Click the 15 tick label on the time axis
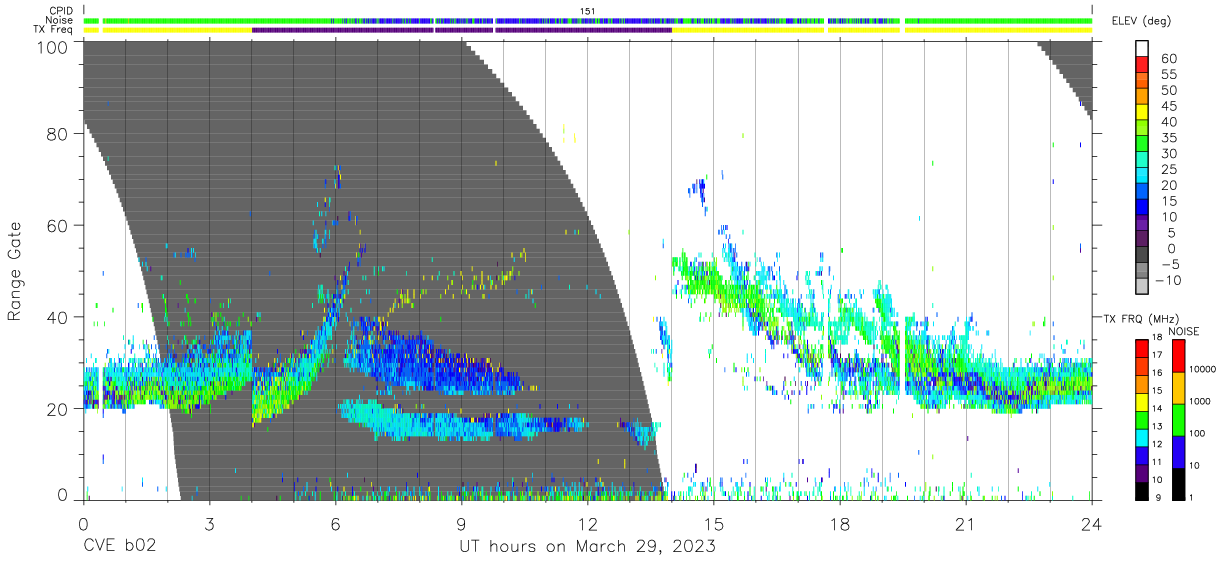The height and width of the screenshot is (567, 1228). pos(714,523)
